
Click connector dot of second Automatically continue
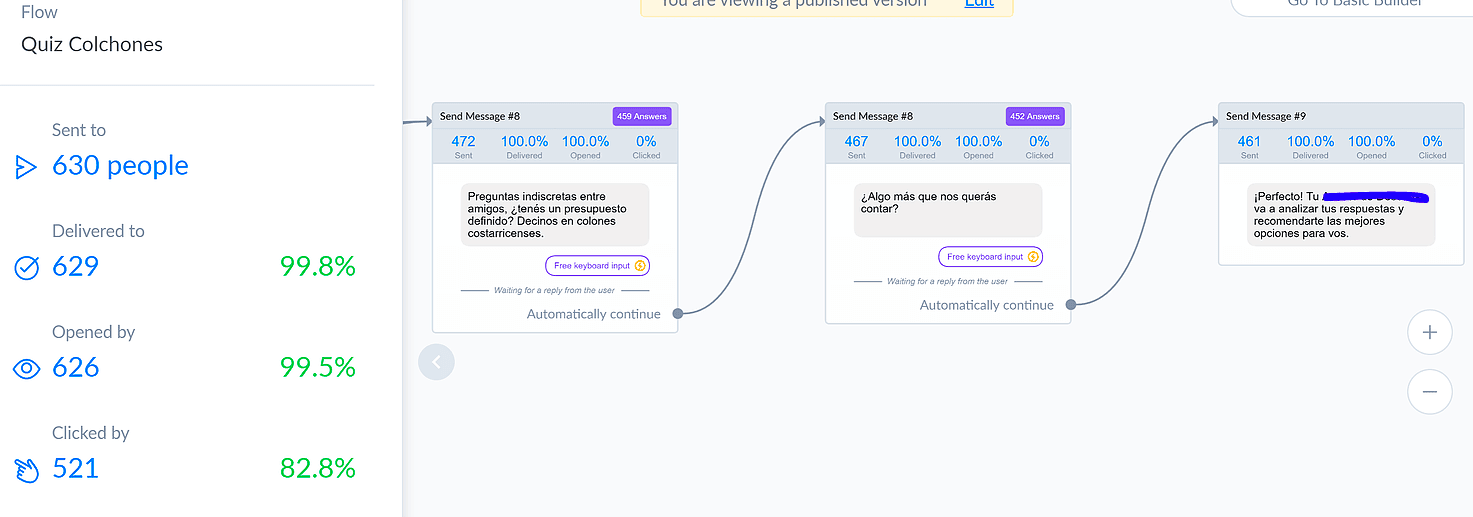1071,305
